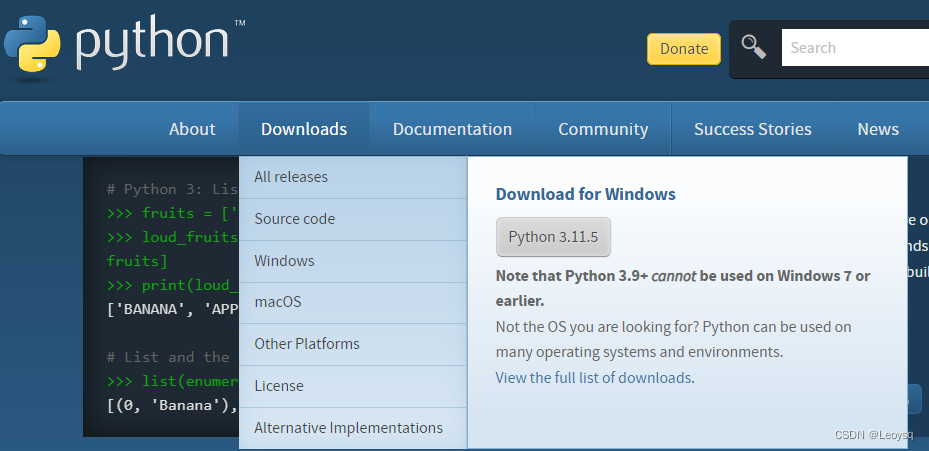929x451 pixels.
Task: Click the '>>> list(enumer' code line
Action: [x=172, y=382]
